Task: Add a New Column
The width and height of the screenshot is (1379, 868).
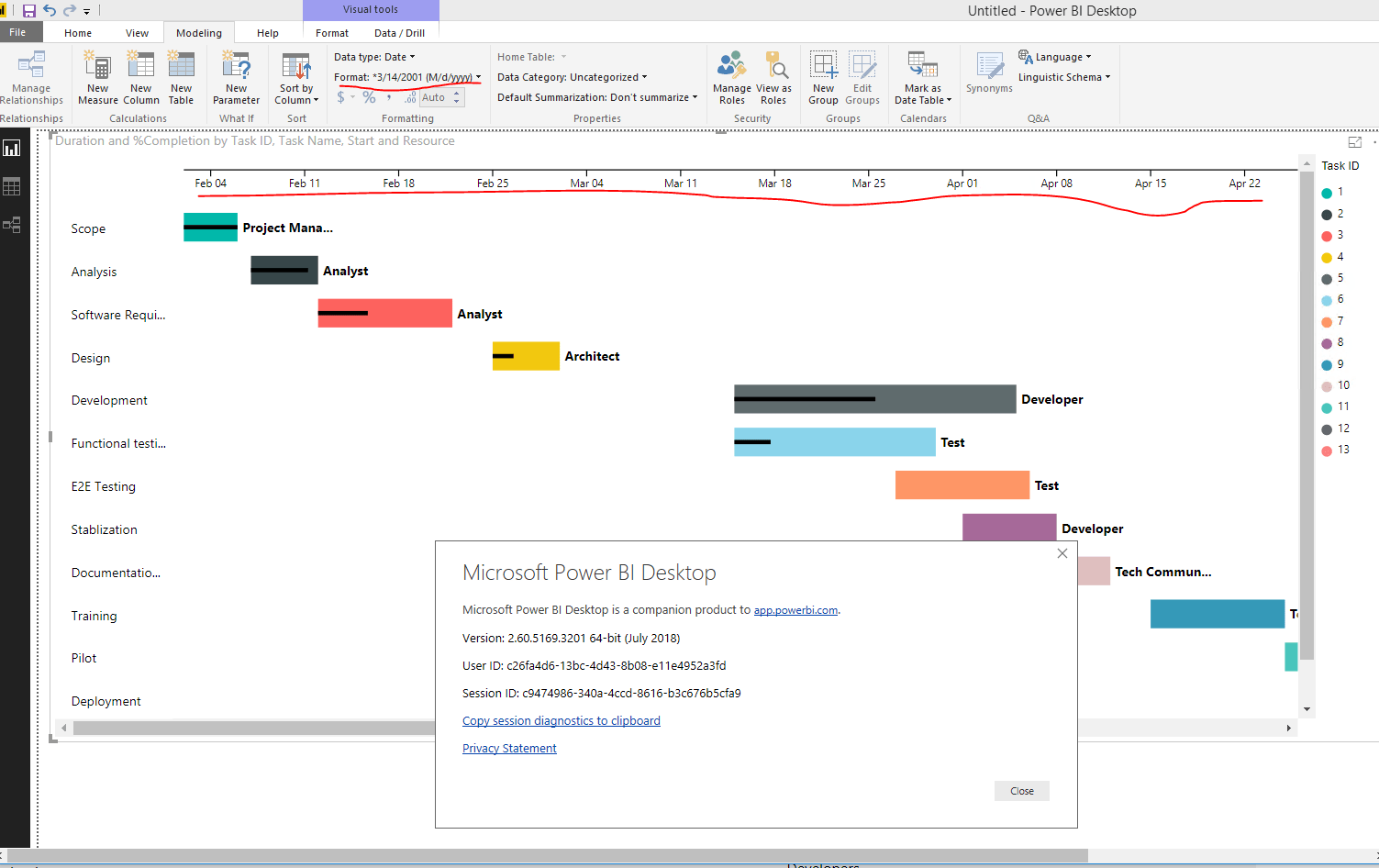Action: click(141, 78)
